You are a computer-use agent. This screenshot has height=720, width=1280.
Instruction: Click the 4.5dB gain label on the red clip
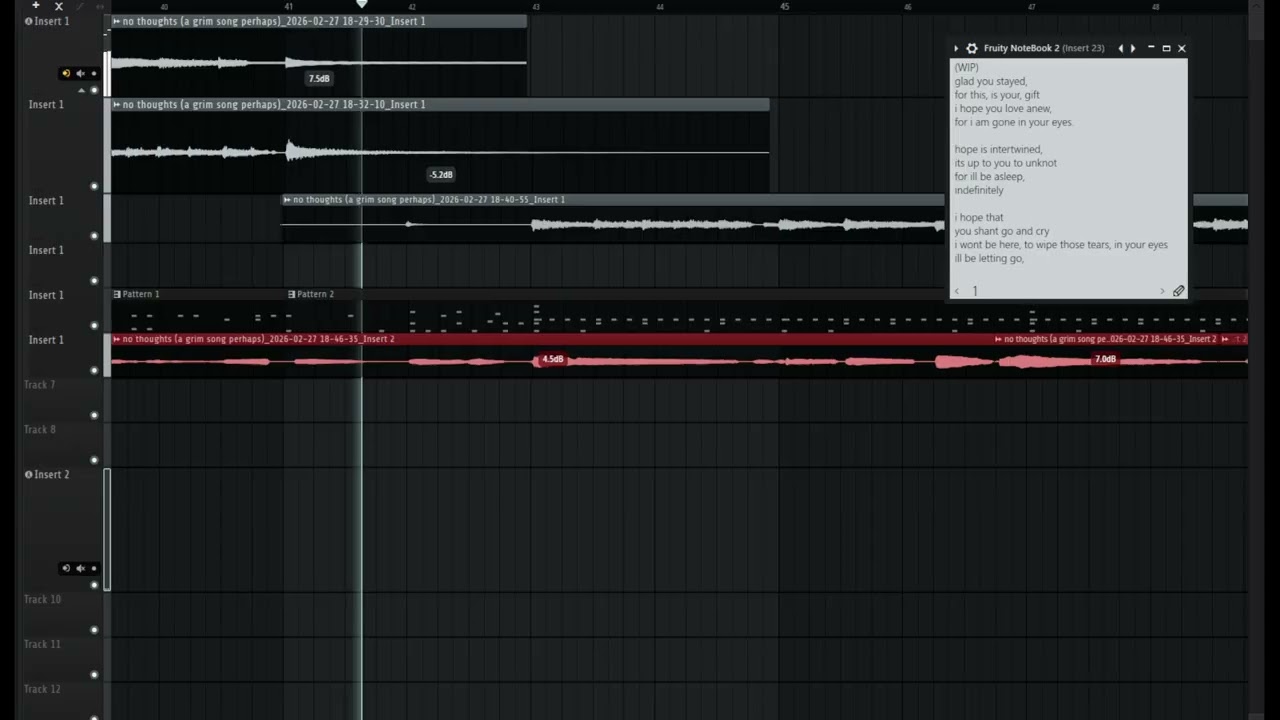(552, 359)
